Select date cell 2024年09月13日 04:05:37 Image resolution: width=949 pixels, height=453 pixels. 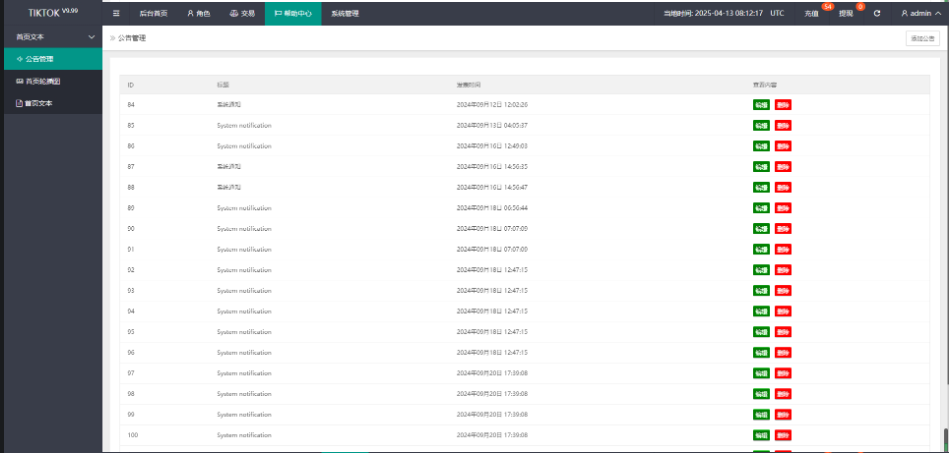coord(492,125)
